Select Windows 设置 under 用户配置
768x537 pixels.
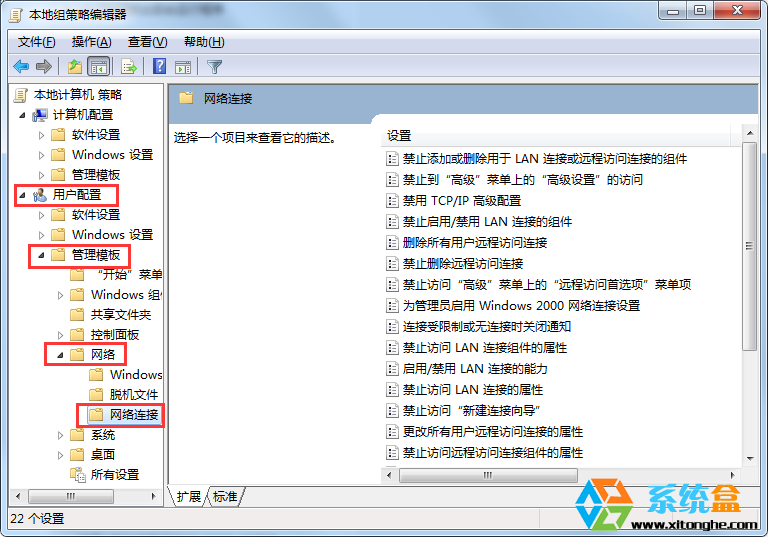(x=113, y=235)
